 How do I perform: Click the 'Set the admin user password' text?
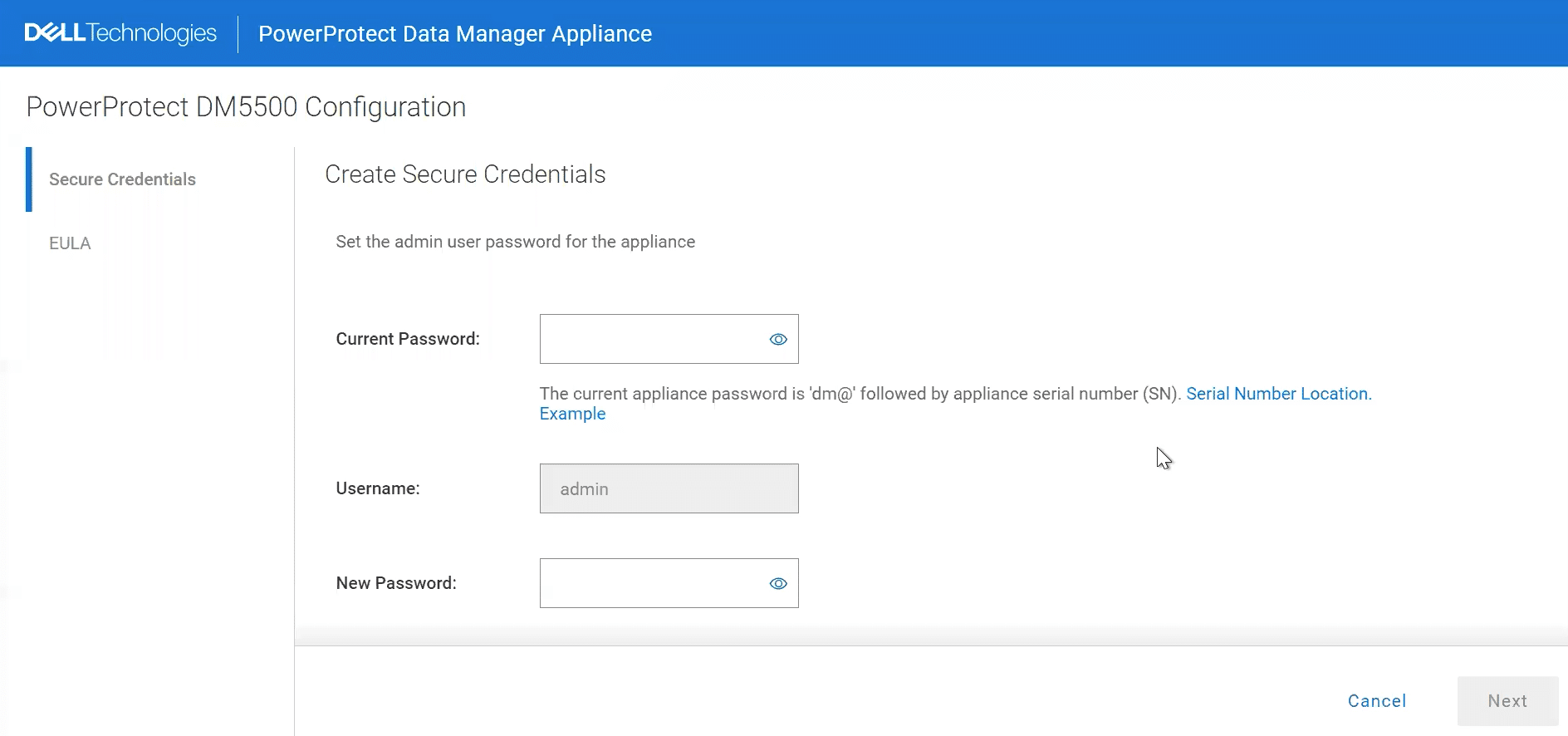516,242
